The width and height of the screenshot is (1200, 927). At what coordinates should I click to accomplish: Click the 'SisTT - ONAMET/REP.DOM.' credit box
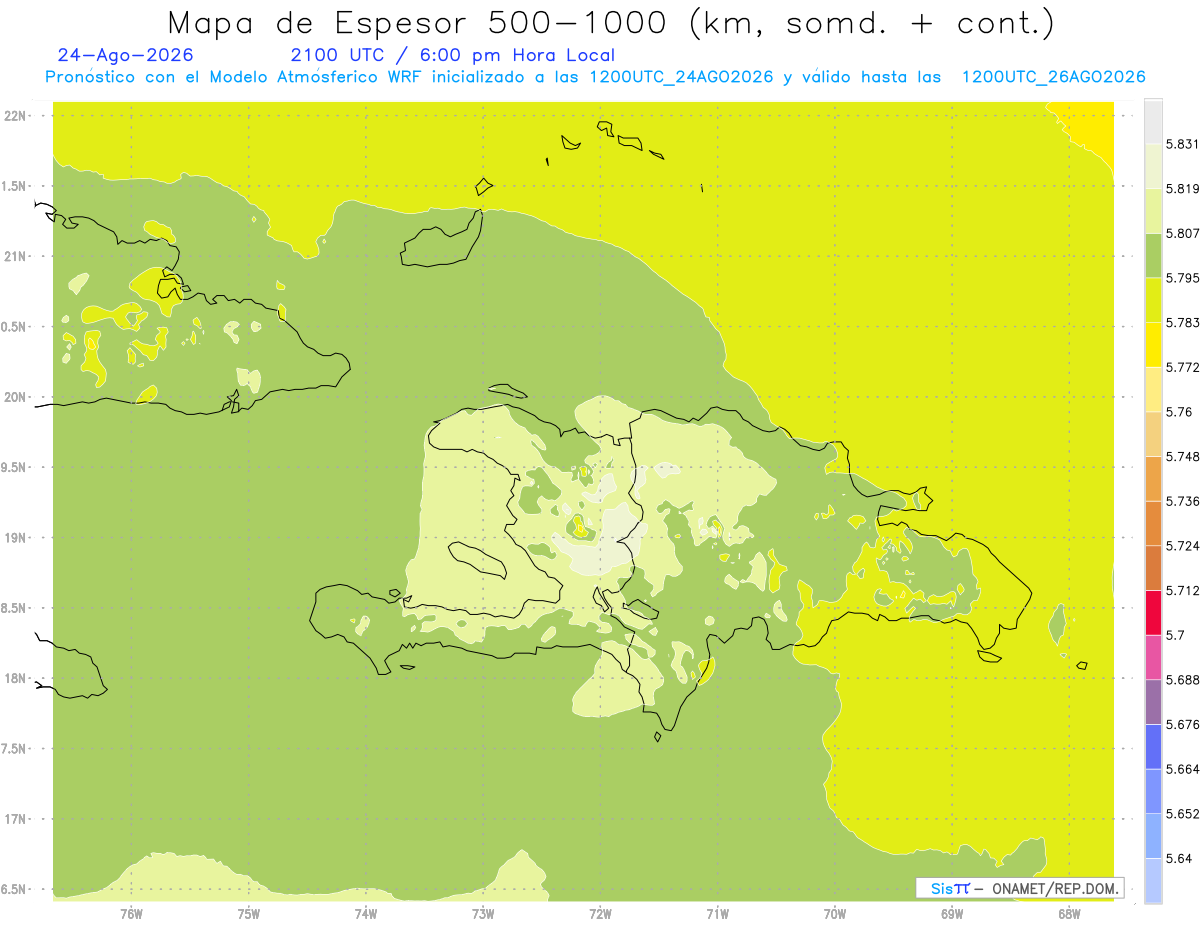1020,888
